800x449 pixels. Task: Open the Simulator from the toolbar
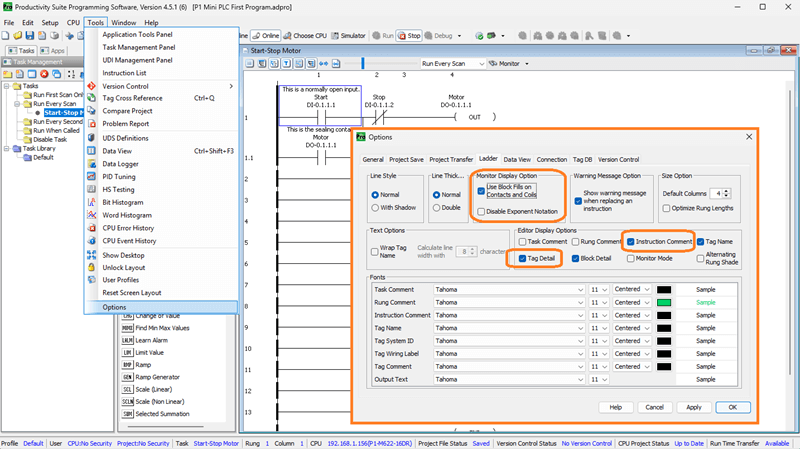pyautogui.click(x=347, y=35)
